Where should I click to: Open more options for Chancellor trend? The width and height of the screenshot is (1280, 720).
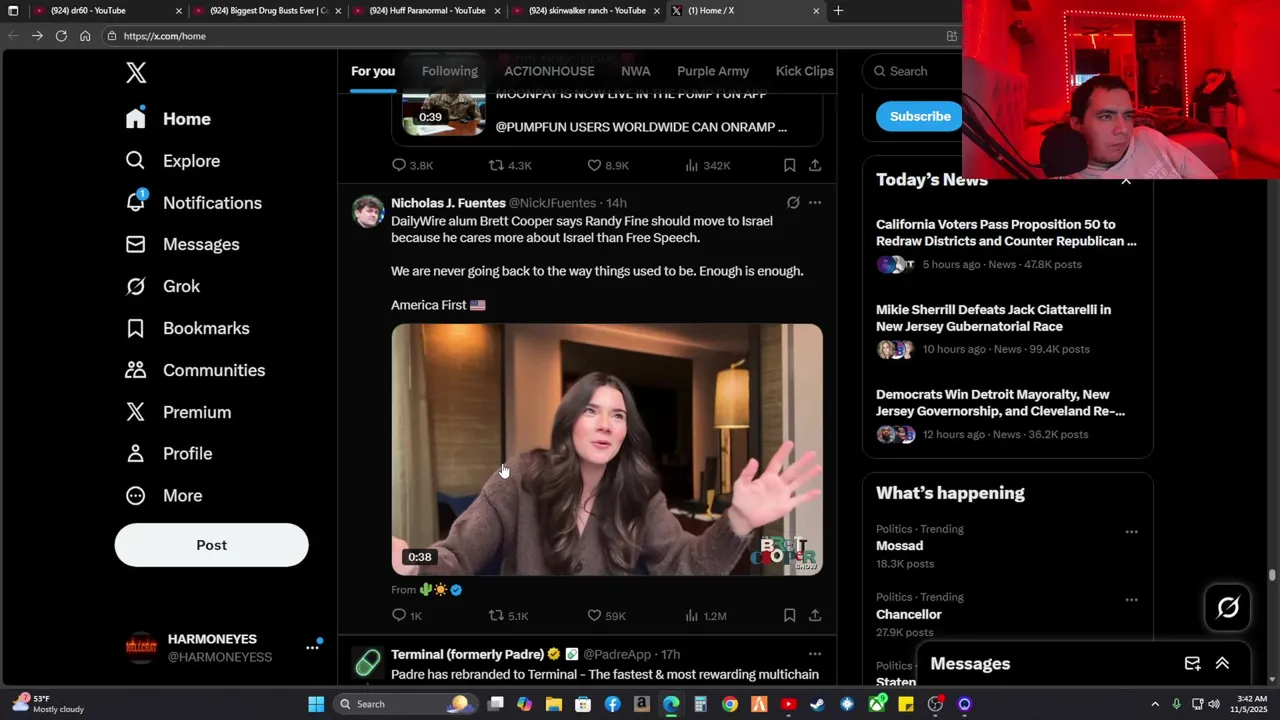tap(1131, 600)
